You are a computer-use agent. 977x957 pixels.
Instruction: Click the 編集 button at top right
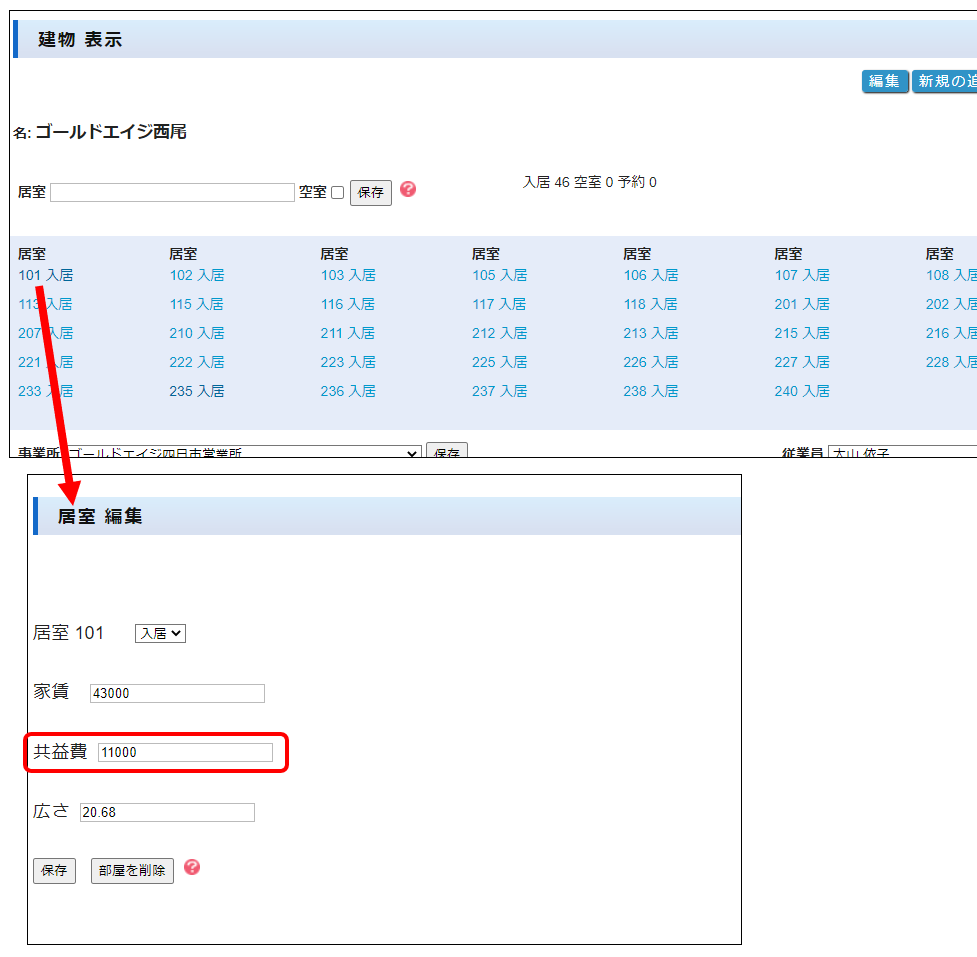pos(884,81)
